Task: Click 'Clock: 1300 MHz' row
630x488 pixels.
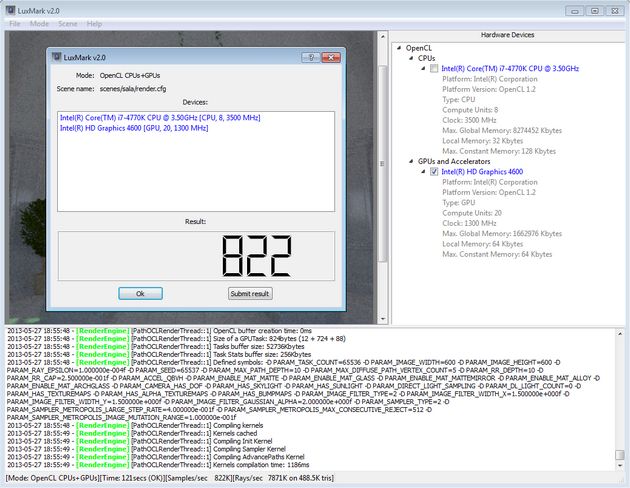Action: (x=469, y=223)
